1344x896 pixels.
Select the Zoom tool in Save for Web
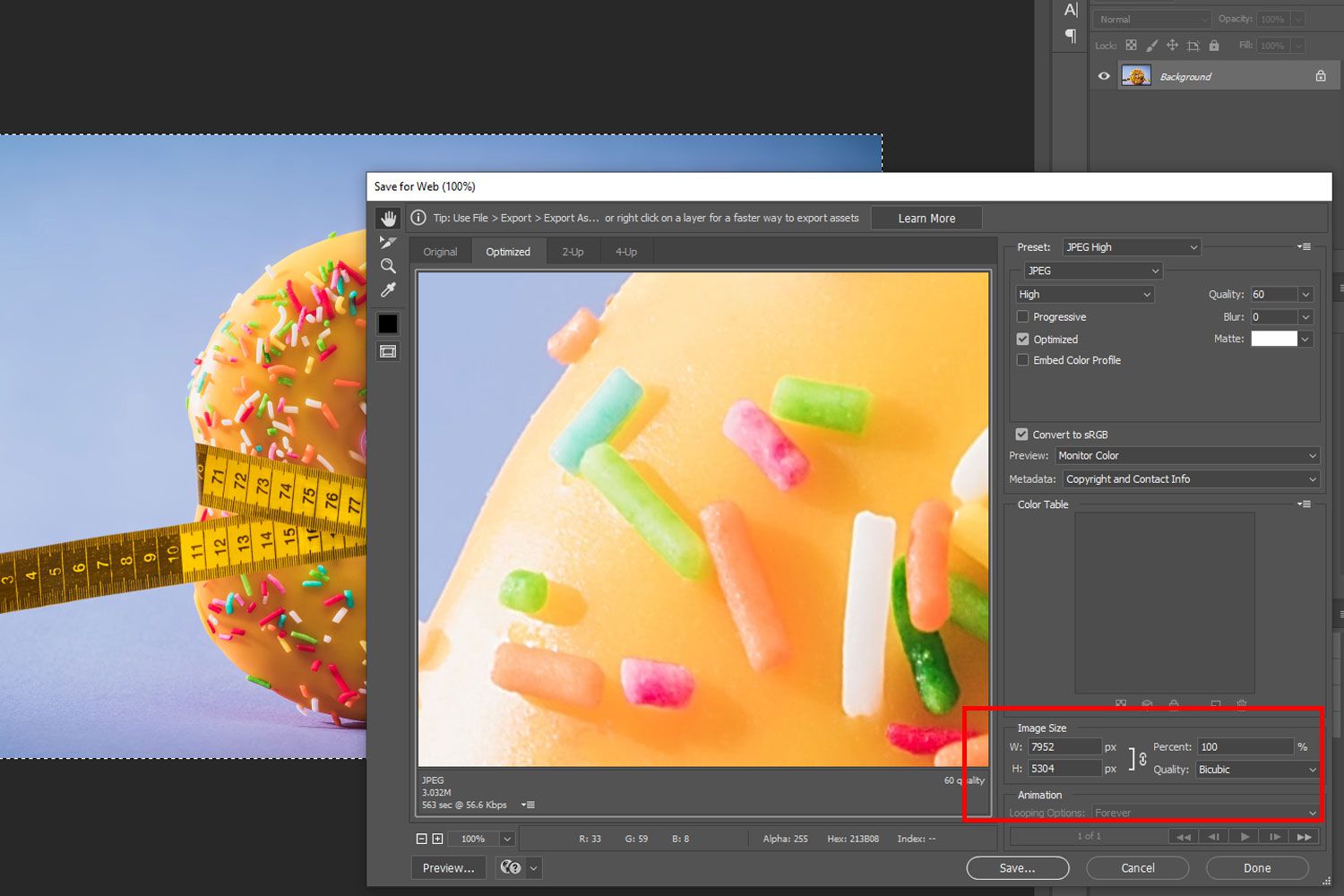388,266
